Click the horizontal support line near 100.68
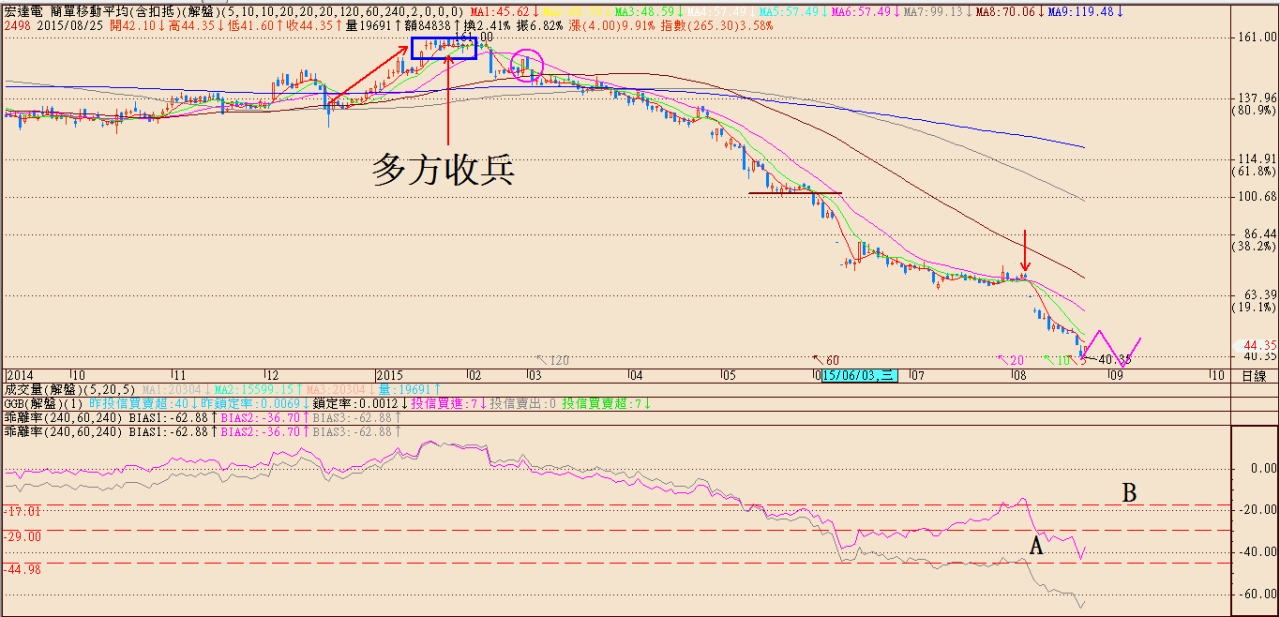 pyautogui.click(x=796, y=192)
